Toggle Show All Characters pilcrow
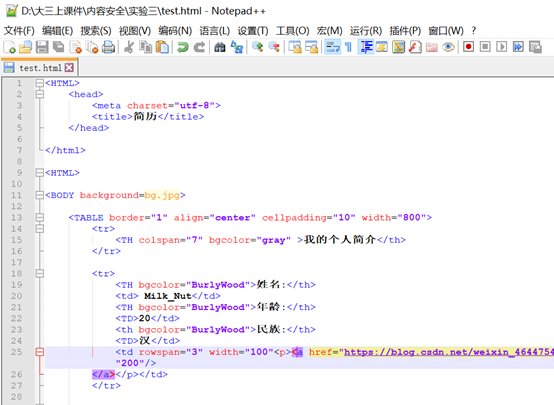 348,47
